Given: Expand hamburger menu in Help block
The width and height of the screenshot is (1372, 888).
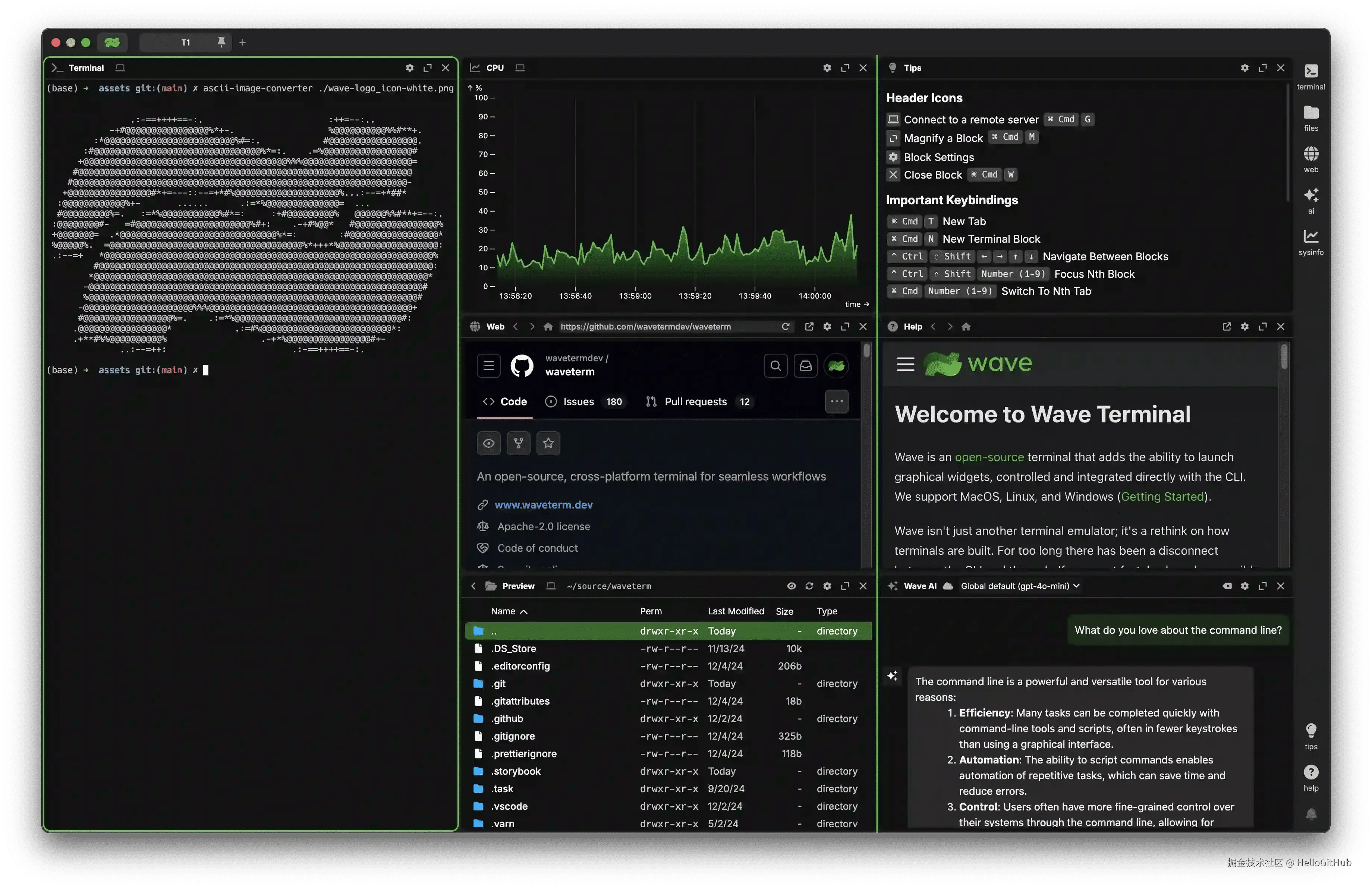Looking at the screenshot, I should (x=905, y=364).
